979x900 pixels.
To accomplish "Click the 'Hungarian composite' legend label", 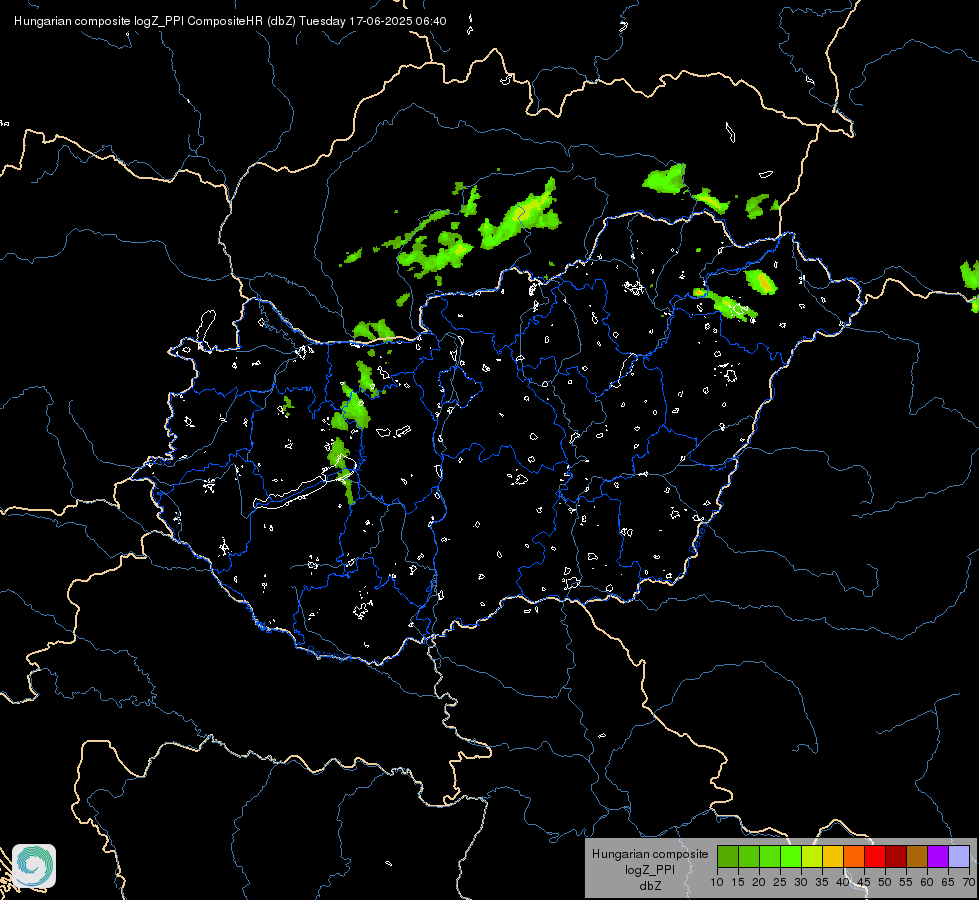I will [650, 854].
